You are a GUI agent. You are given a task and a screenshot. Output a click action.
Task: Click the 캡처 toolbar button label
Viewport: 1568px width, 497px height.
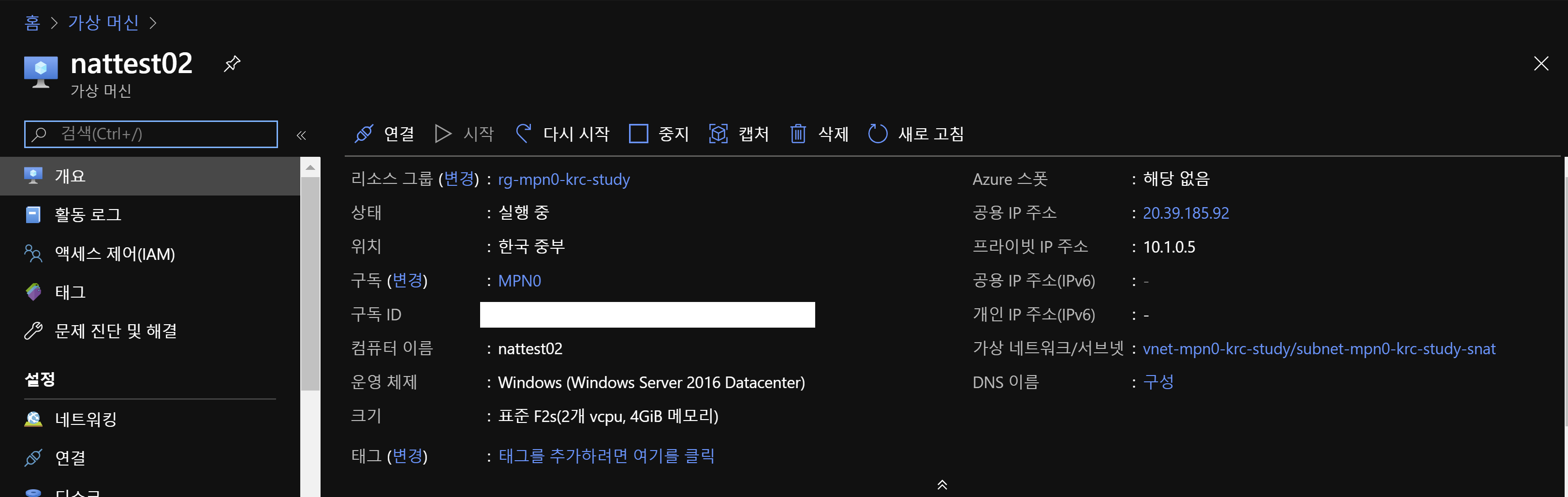point(754,134)
